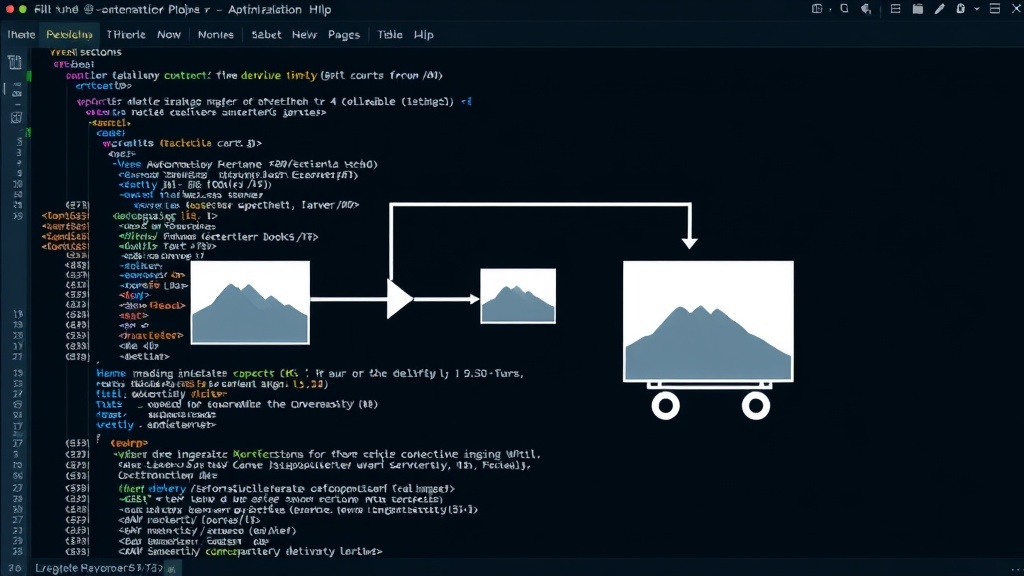The height and width of the screenshot is (576, 1024).
Task: Click the three-line list icon in title bar
Action: (x=895, y=9)
